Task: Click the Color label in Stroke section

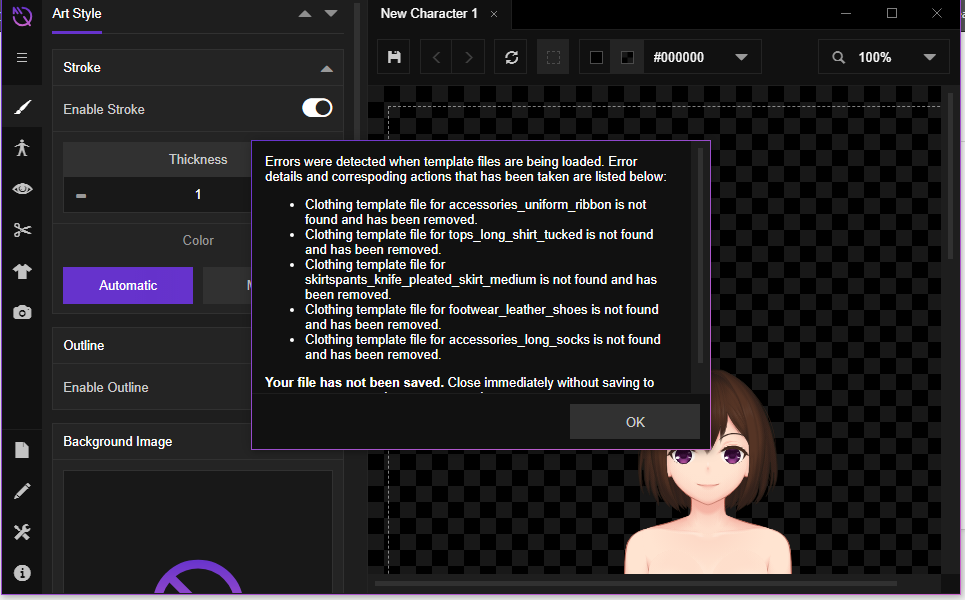Action: click(x=198, y=241)
